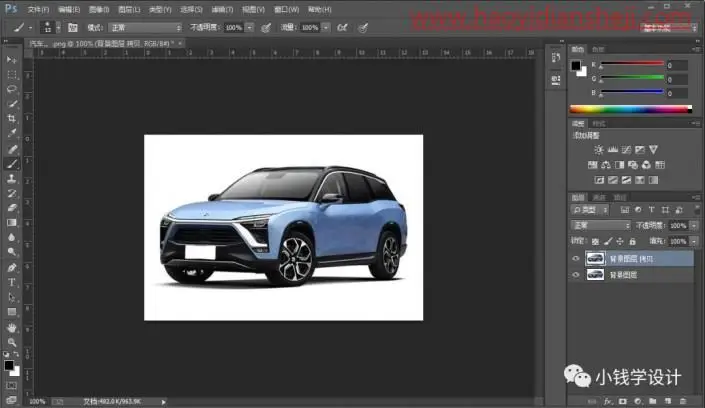Open the workspace switcher dropdown

tap(669, 28)
